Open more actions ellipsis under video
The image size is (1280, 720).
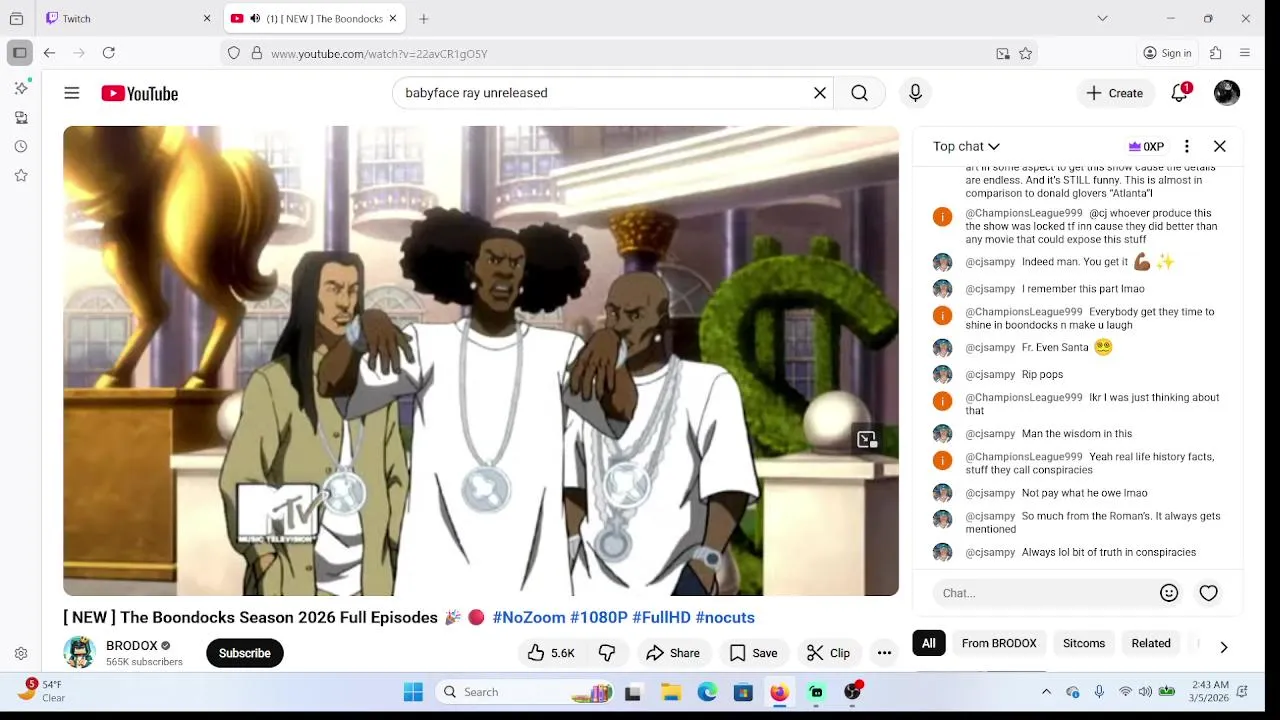(x=884, y=653)
